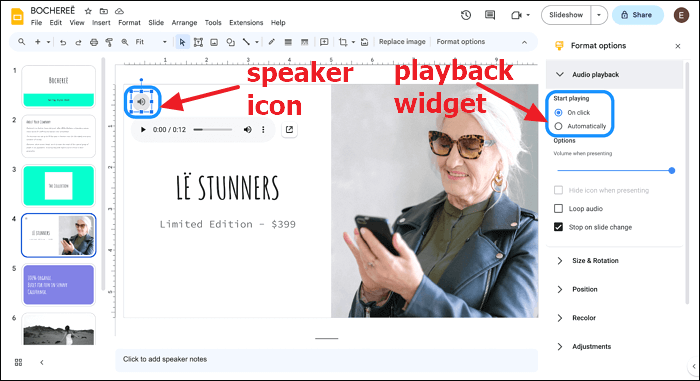
Task: Open the new slide layout dropdown arrow
Action: 48,42
